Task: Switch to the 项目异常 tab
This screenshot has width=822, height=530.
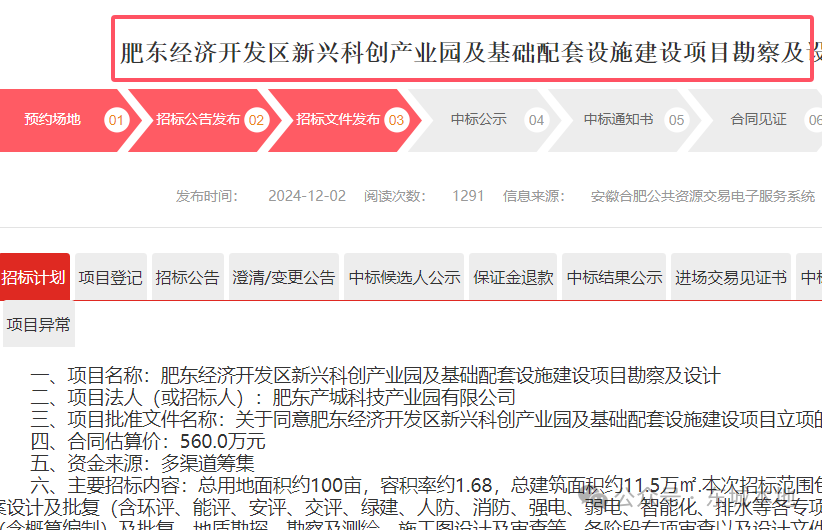Action: pos(39,325)
